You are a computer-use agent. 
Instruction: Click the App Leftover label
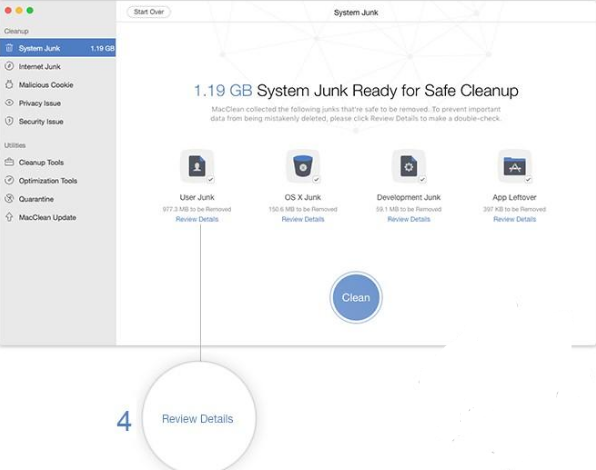tap(515, 197)
